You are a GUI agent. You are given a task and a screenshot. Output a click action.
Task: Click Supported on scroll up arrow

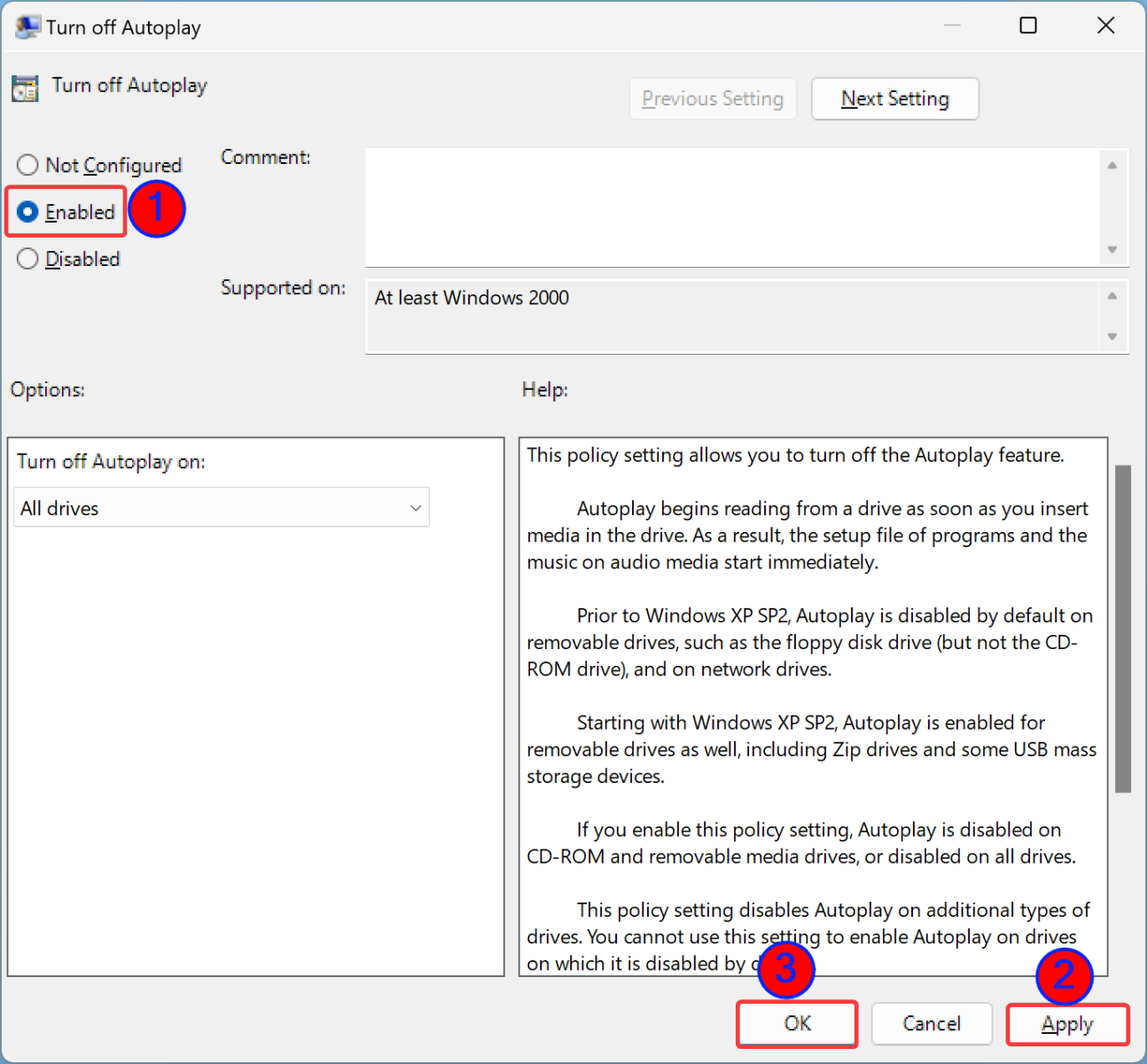1112,296
